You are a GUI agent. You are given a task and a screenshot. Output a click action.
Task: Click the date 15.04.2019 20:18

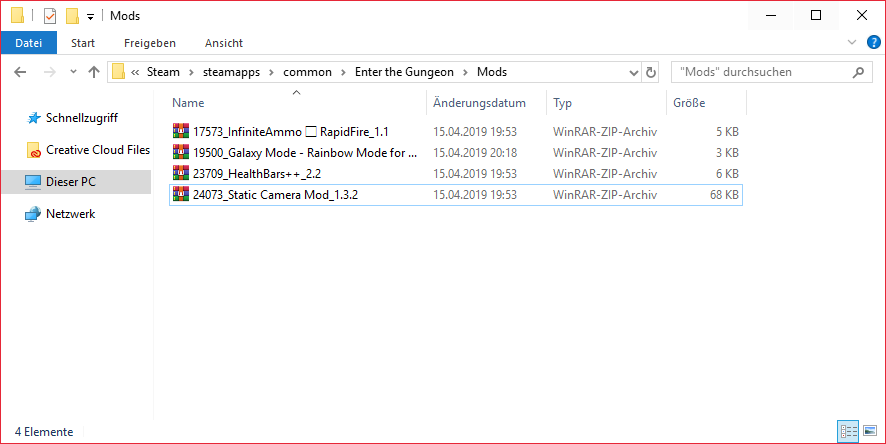(475, 153)
